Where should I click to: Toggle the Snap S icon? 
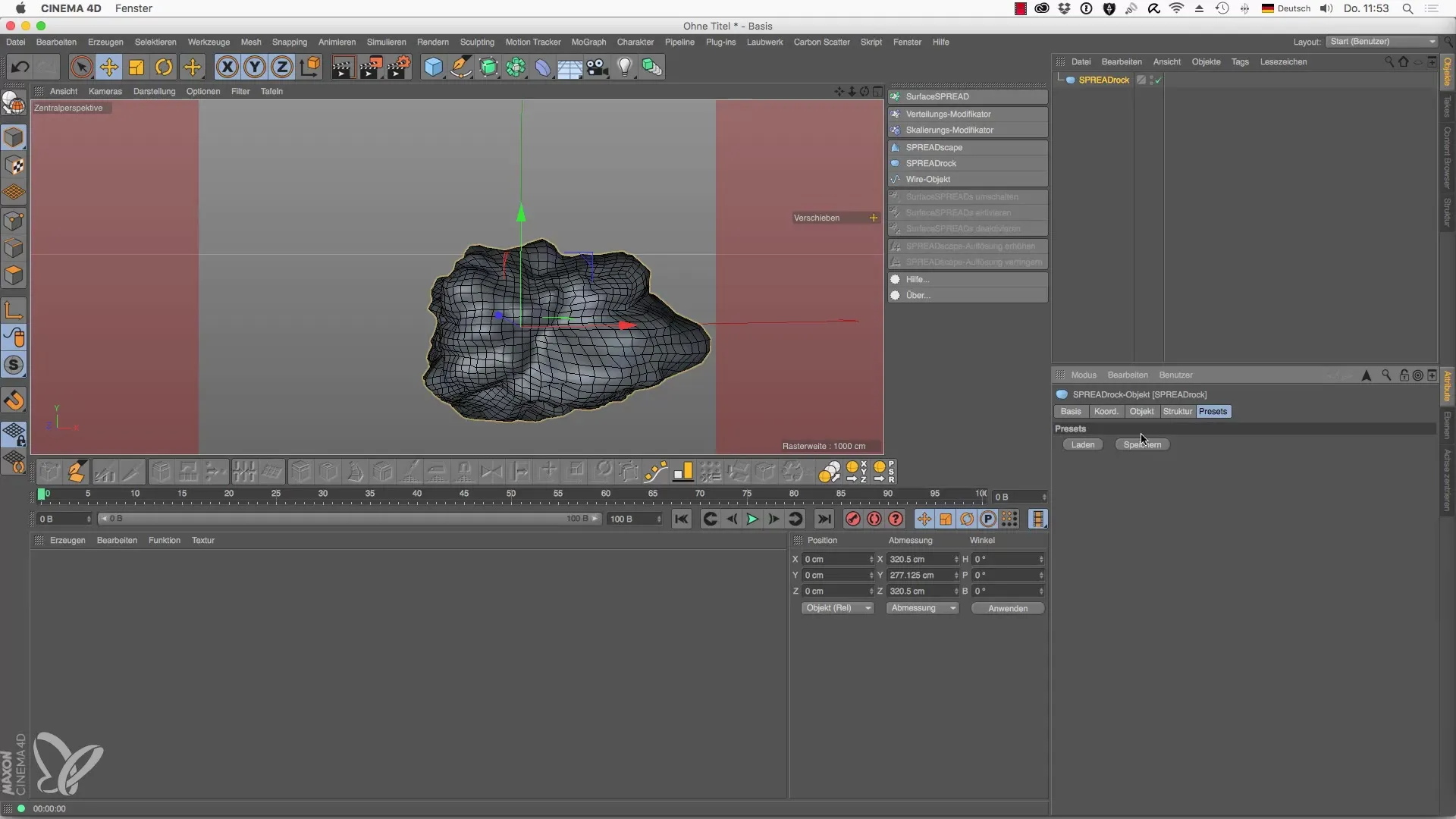coord(14,366)
